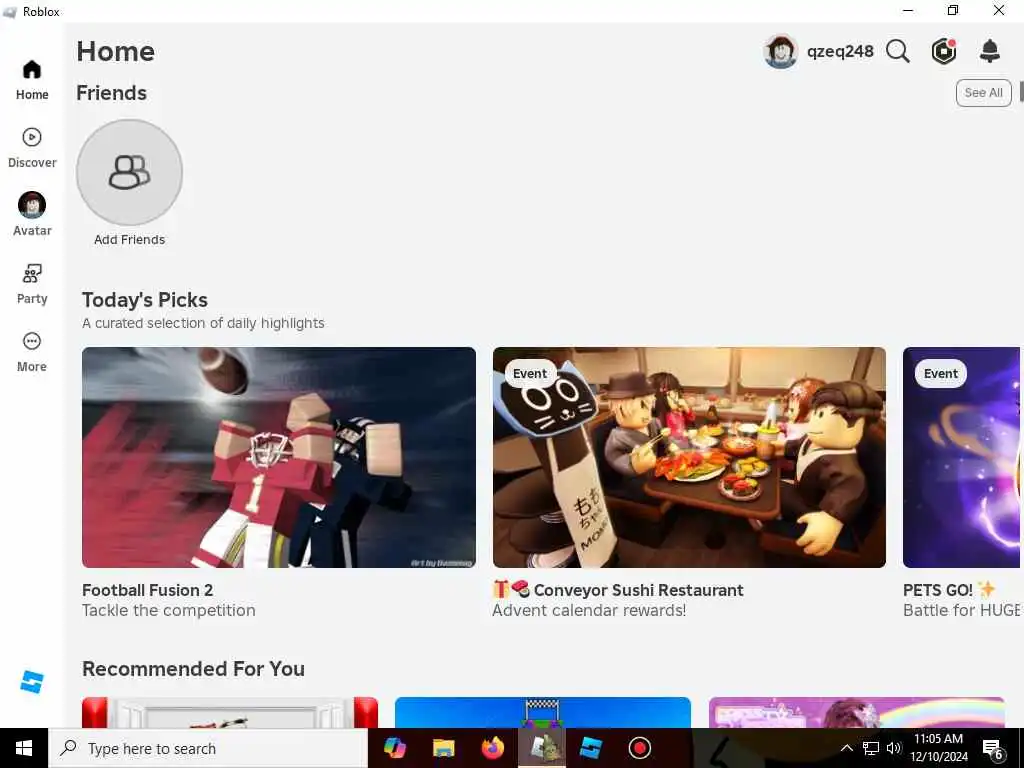
Task: Open the Home tab in sidebar
Action: coord(31,80)
